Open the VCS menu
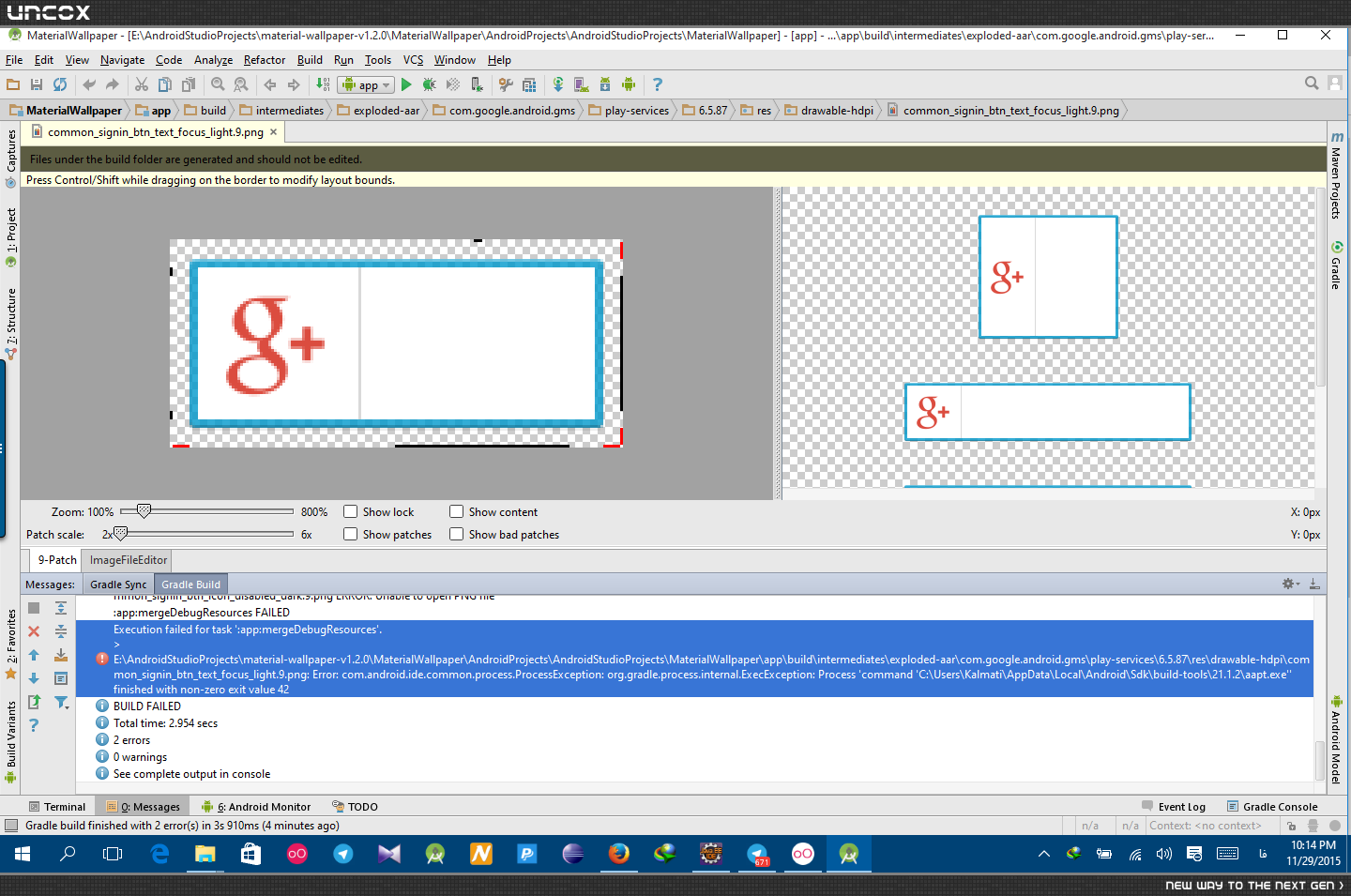 pos(414,60)
